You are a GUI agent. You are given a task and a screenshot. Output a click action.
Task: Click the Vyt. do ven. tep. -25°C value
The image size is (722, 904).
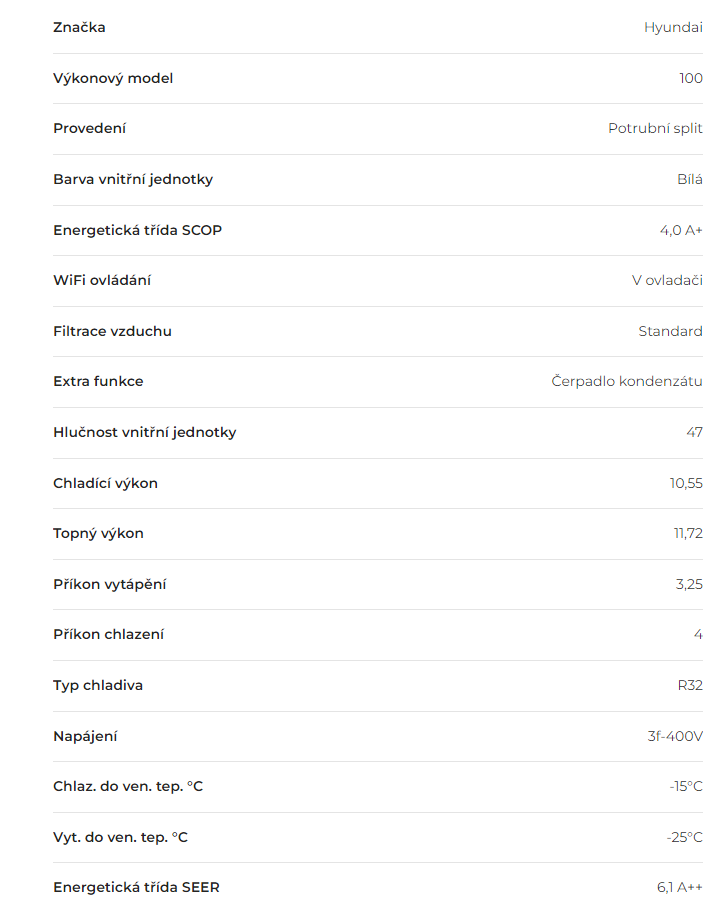click(x=685, y=837)
